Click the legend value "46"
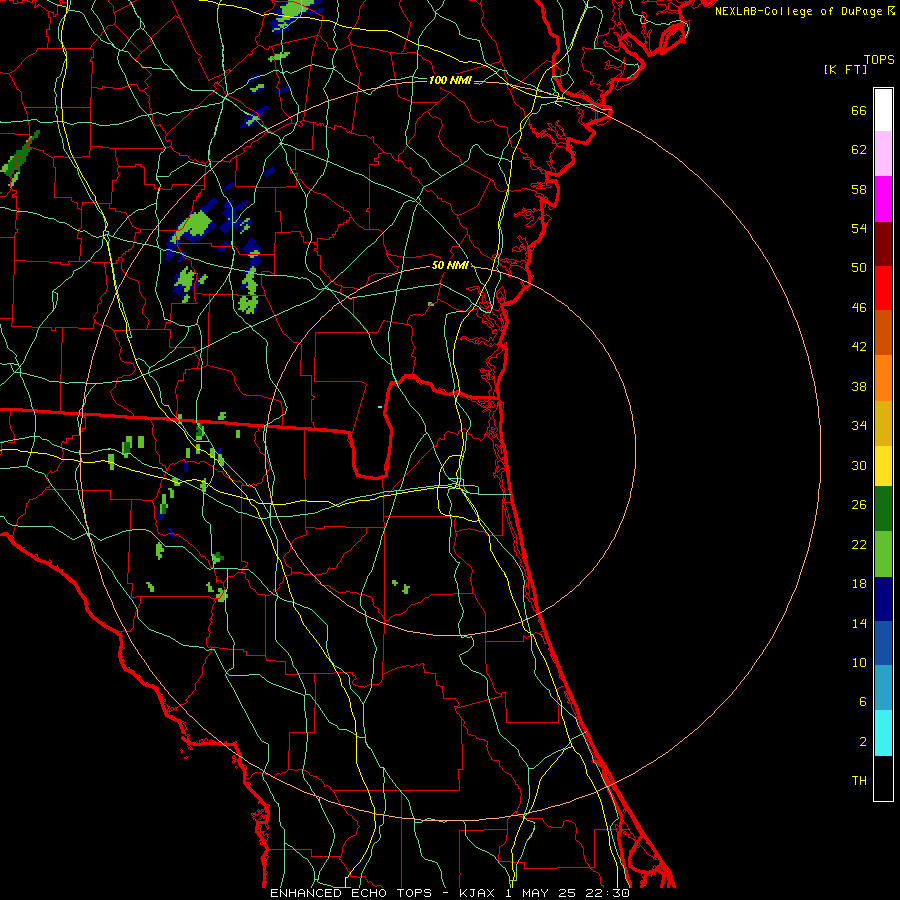The width and height of the screenshot is (900, 900). point(859,307)
